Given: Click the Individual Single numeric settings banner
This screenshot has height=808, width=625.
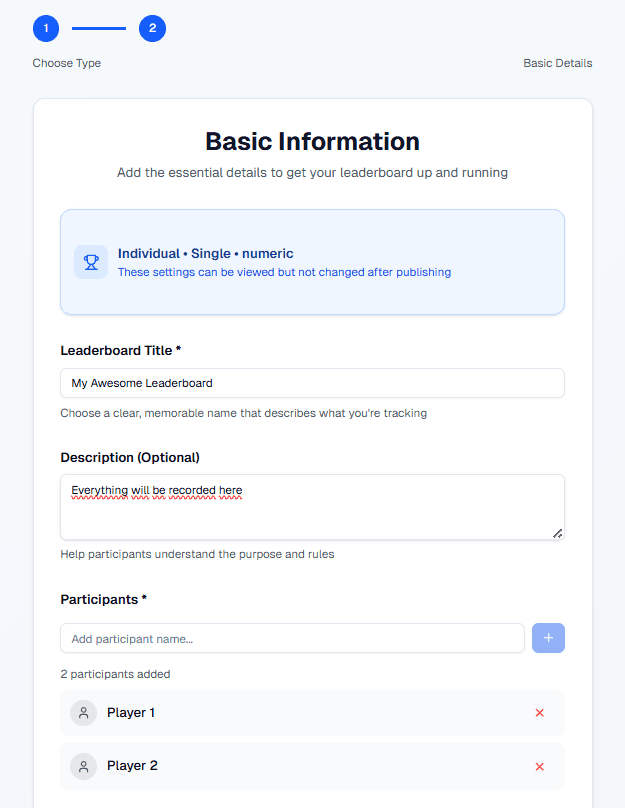Looking at the screenshot, I should click(x=312, y=261).
